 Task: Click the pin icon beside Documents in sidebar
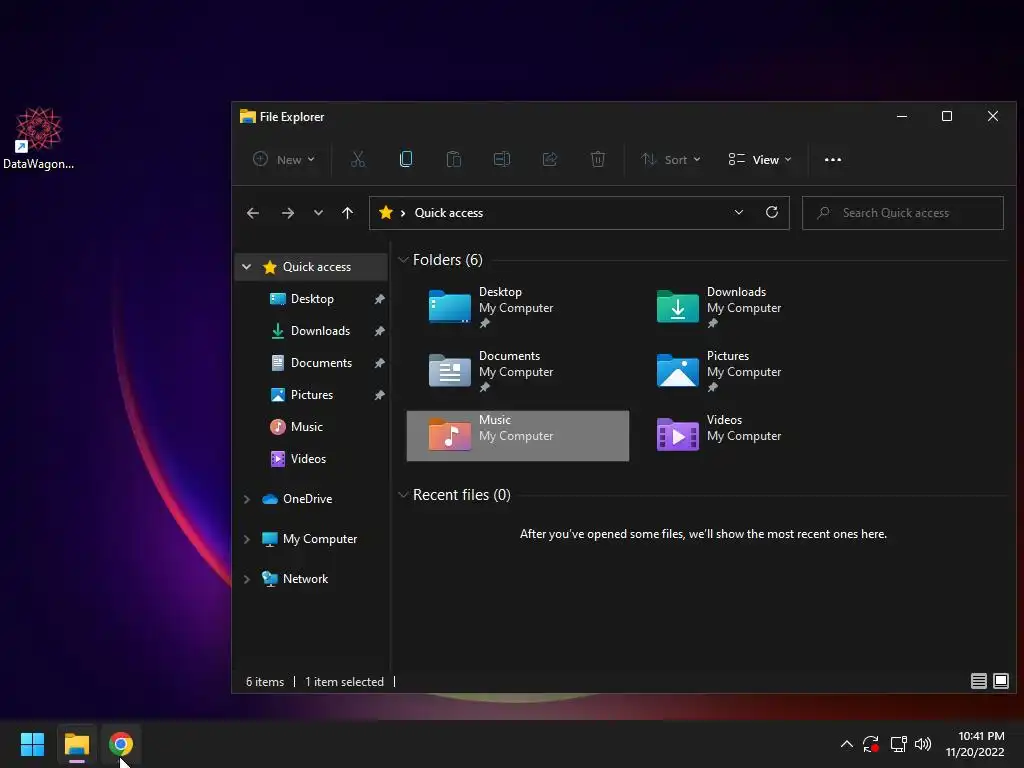click(x=379, y=363)
